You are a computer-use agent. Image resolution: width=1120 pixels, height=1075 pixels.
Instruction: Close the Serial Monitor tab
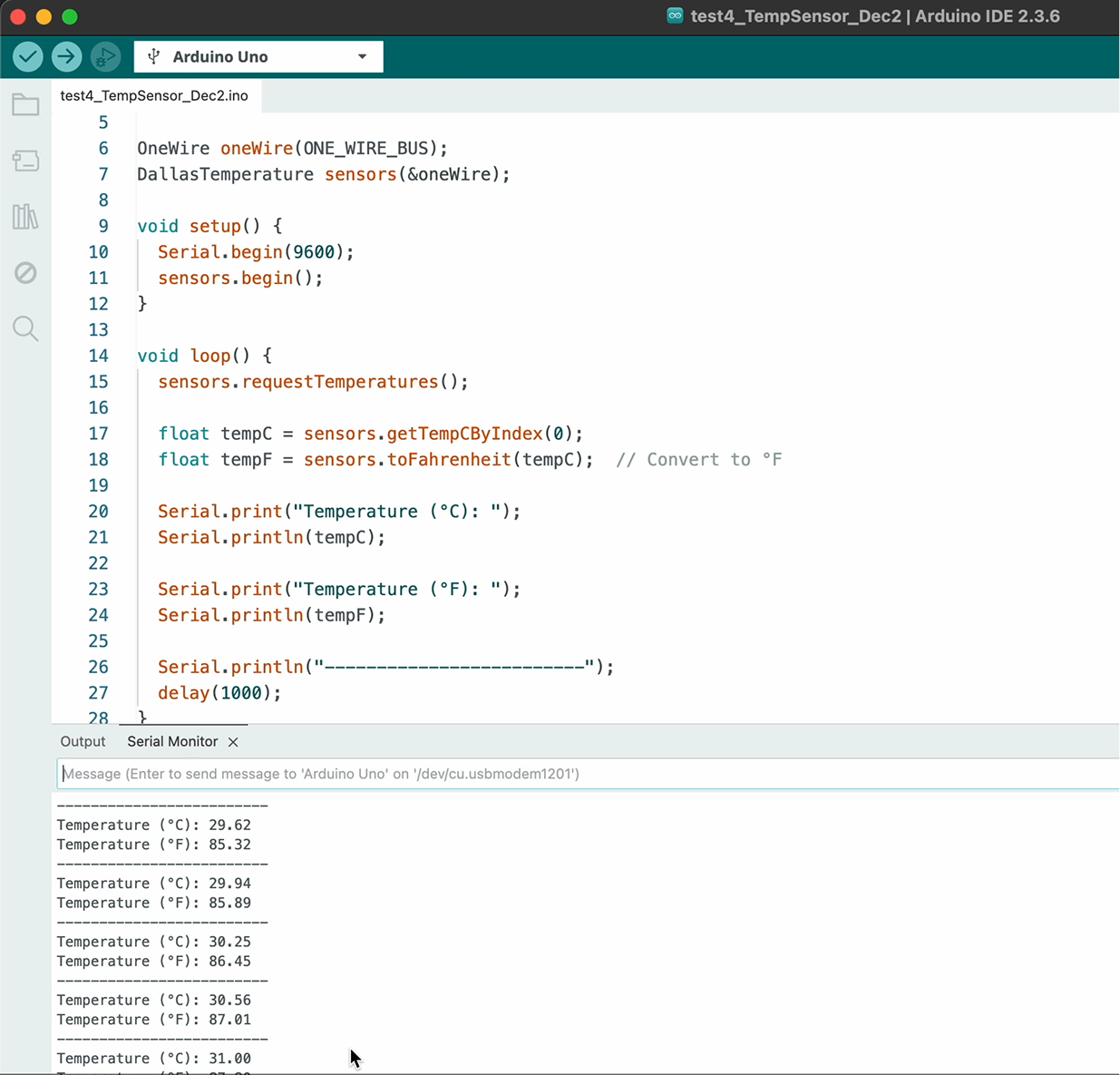coord(233,742)
